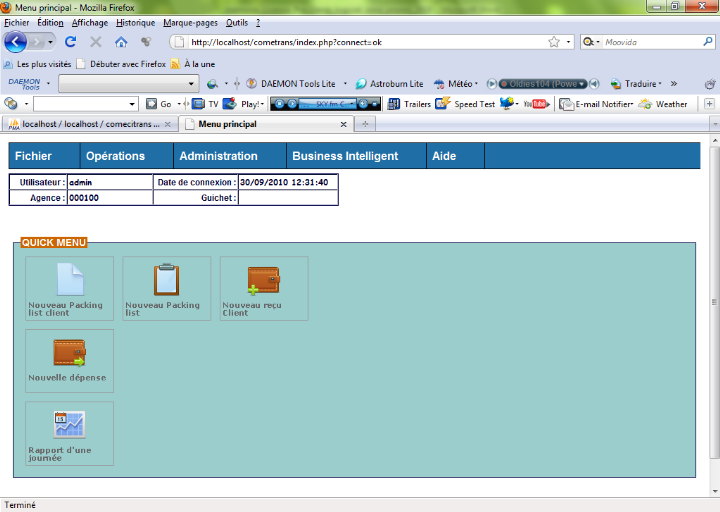Show more toolbar items with chevron
The width and height of the screenshot is (720, 512).
[674, 84]
